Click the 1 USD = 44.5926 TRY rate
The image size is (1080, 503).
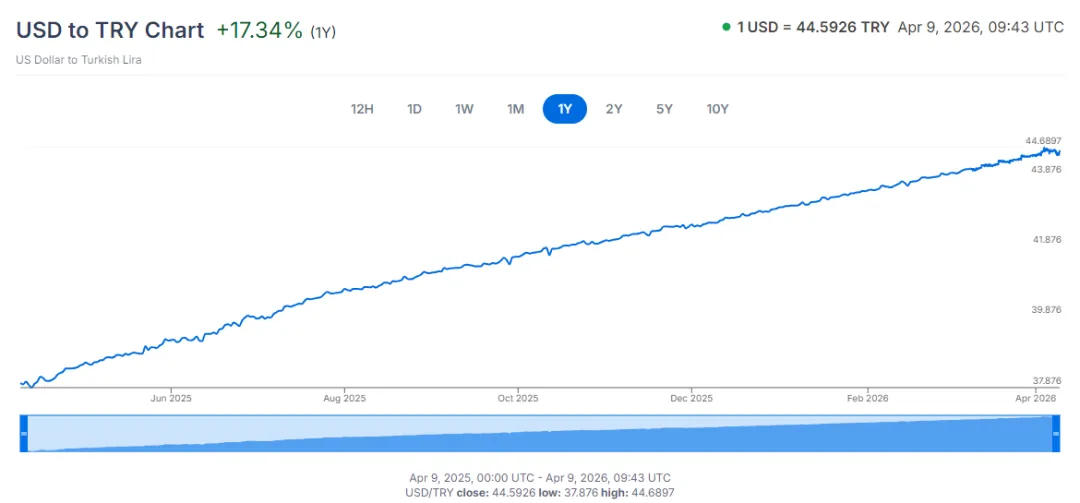point(813,27)
